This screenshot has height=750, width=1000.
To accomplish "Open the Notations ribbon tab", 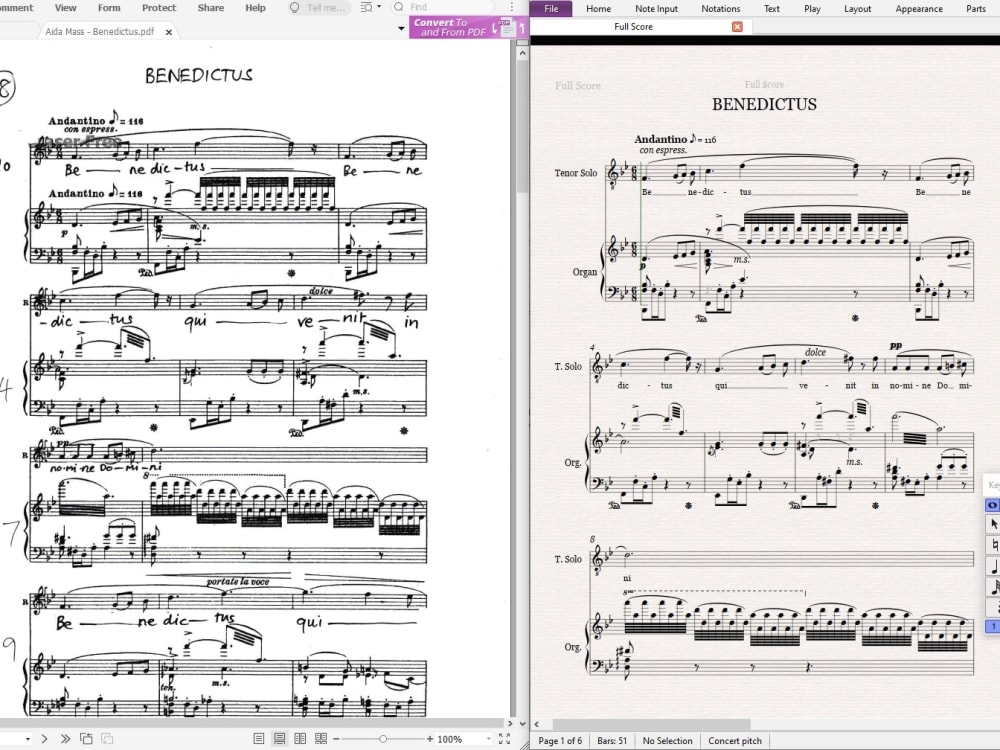I will point(721,8).
